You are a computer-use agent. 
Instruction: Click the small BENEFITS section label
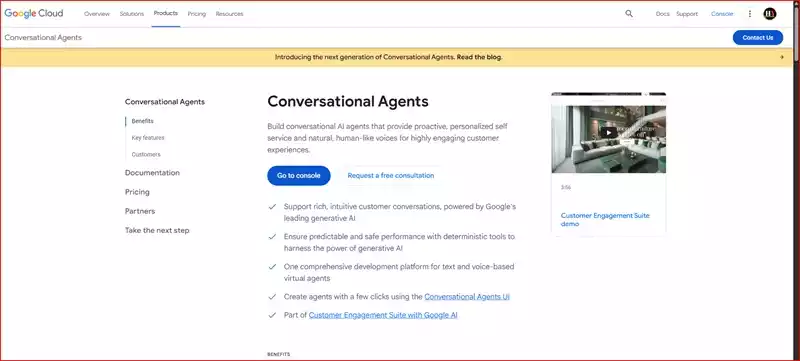tap(279, 354)
